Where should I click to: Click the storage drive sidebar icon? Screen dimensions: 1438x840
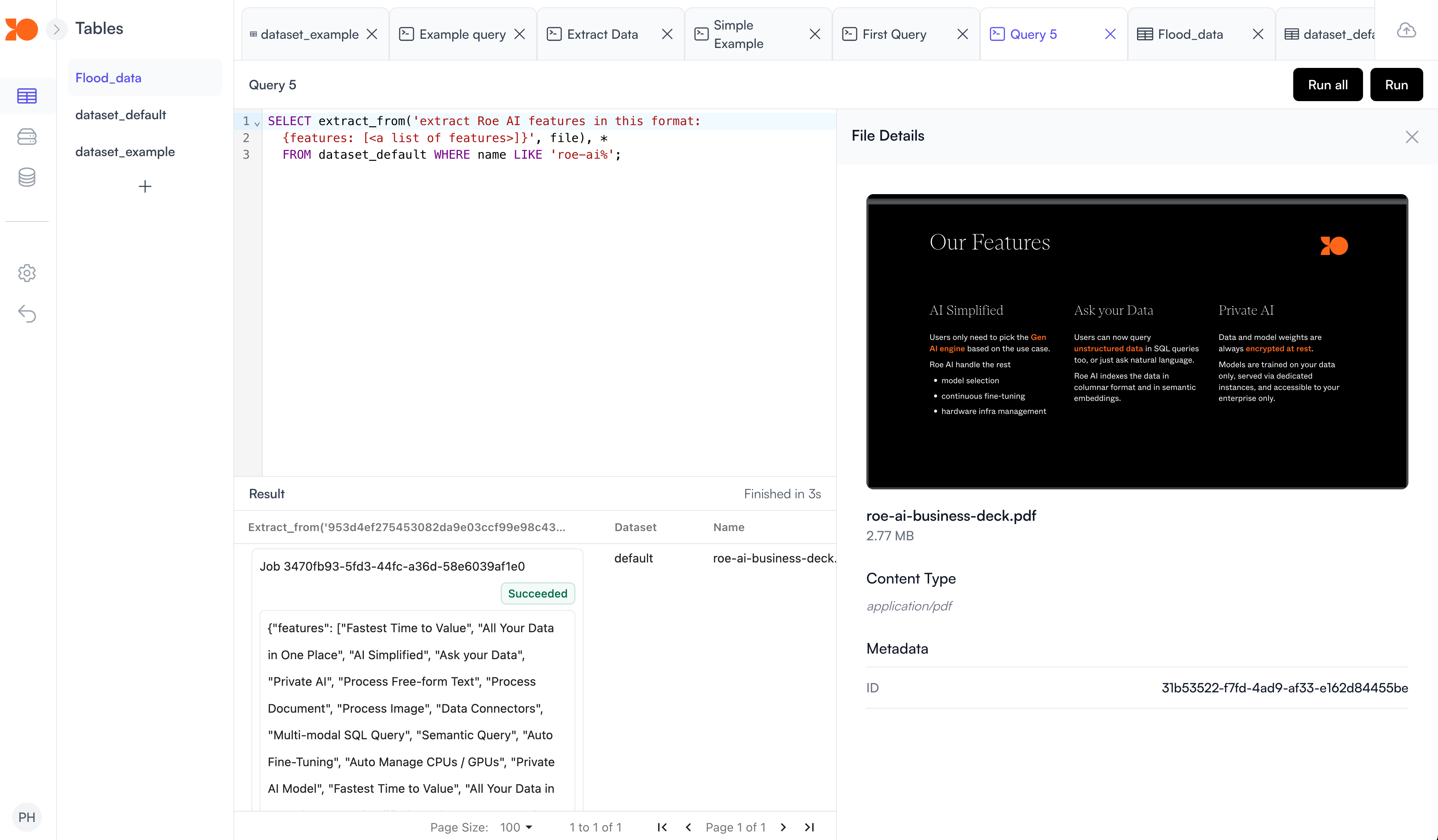[x=27, y=137]
